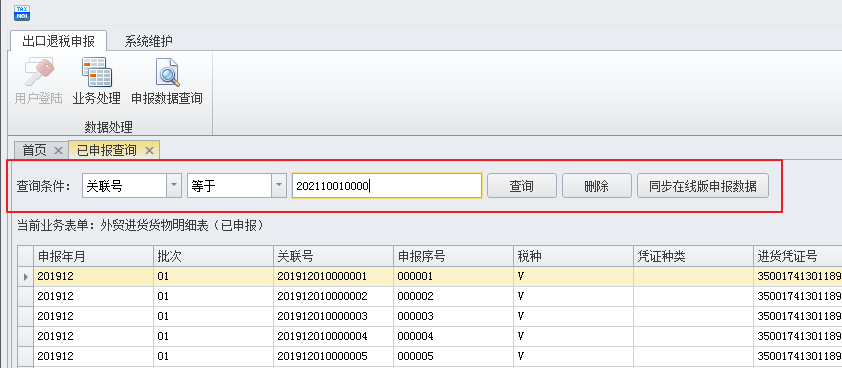Click the query value input field
This screenshot has height=368, width=842.
click(387, 186)
